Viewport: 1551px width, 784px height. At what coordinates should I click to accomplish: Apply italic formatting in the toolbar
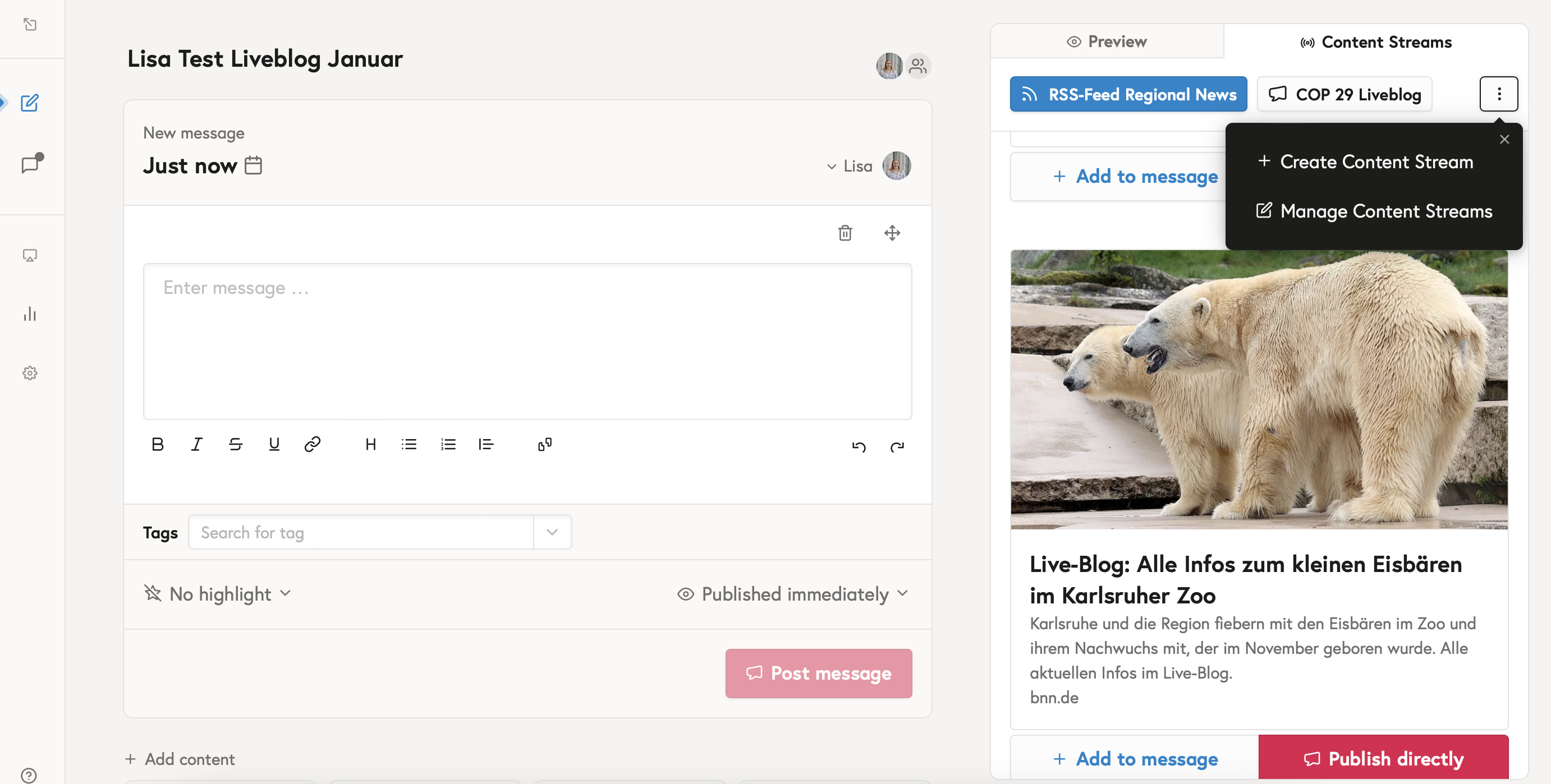click(196, 444)
